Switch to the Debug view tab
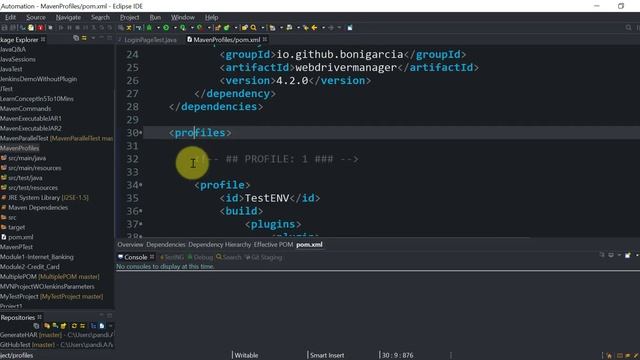The image size is (640, 360). pyautogui.click(x=200, y=257)
